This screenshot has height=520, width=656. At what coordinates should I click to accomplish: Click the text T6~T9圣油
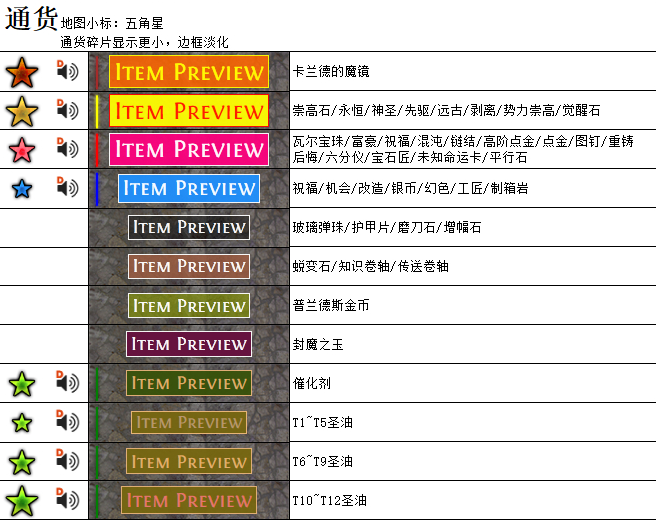323,461
